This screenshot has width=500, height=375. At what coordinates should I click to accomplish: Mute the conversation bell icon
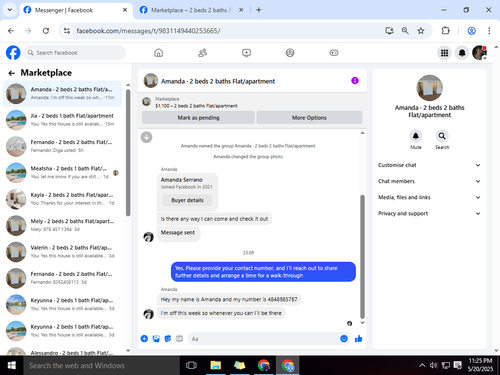point(416,136)
